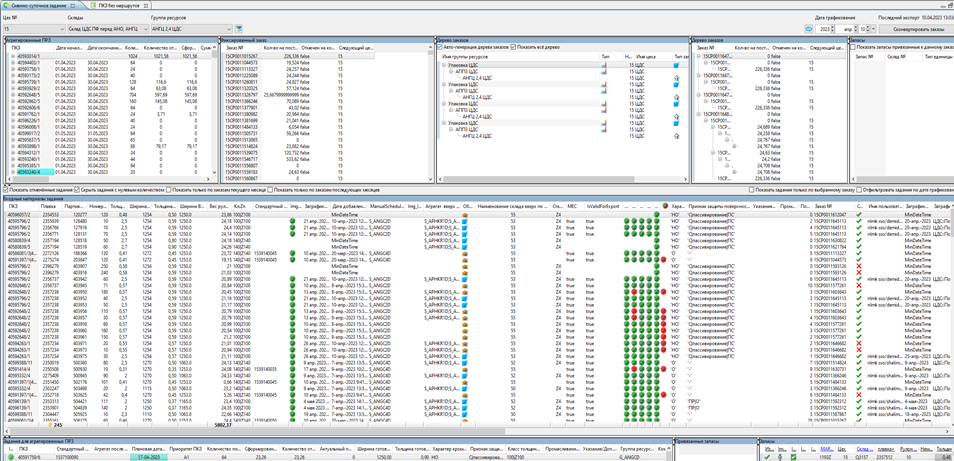Select input material row 40596057/2

point(476,215)
